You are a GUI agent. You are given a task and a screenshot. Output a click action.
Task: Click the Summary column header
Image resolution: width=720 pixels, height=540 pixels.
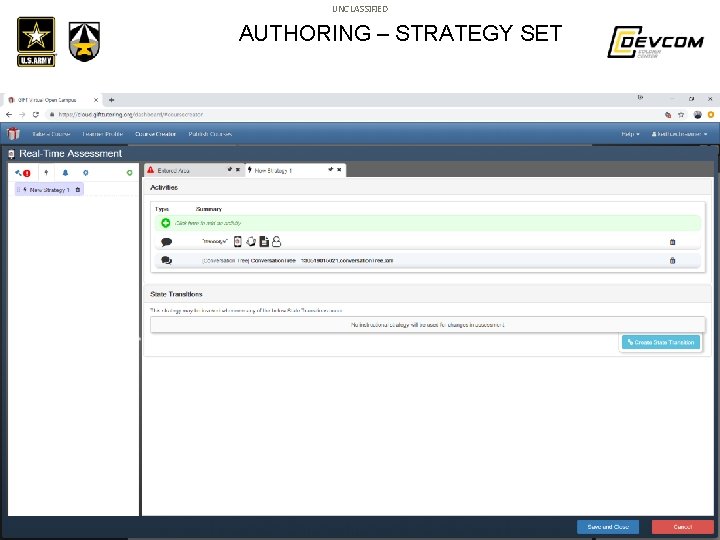[x=209, y=209]
